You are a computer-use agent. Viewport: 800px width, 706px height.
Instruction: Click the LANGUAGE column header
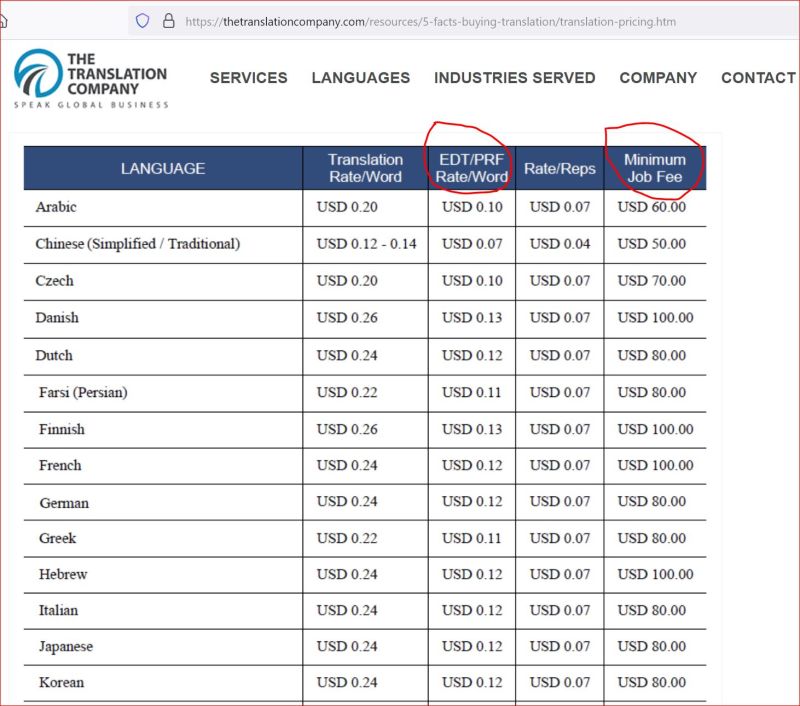163,168
